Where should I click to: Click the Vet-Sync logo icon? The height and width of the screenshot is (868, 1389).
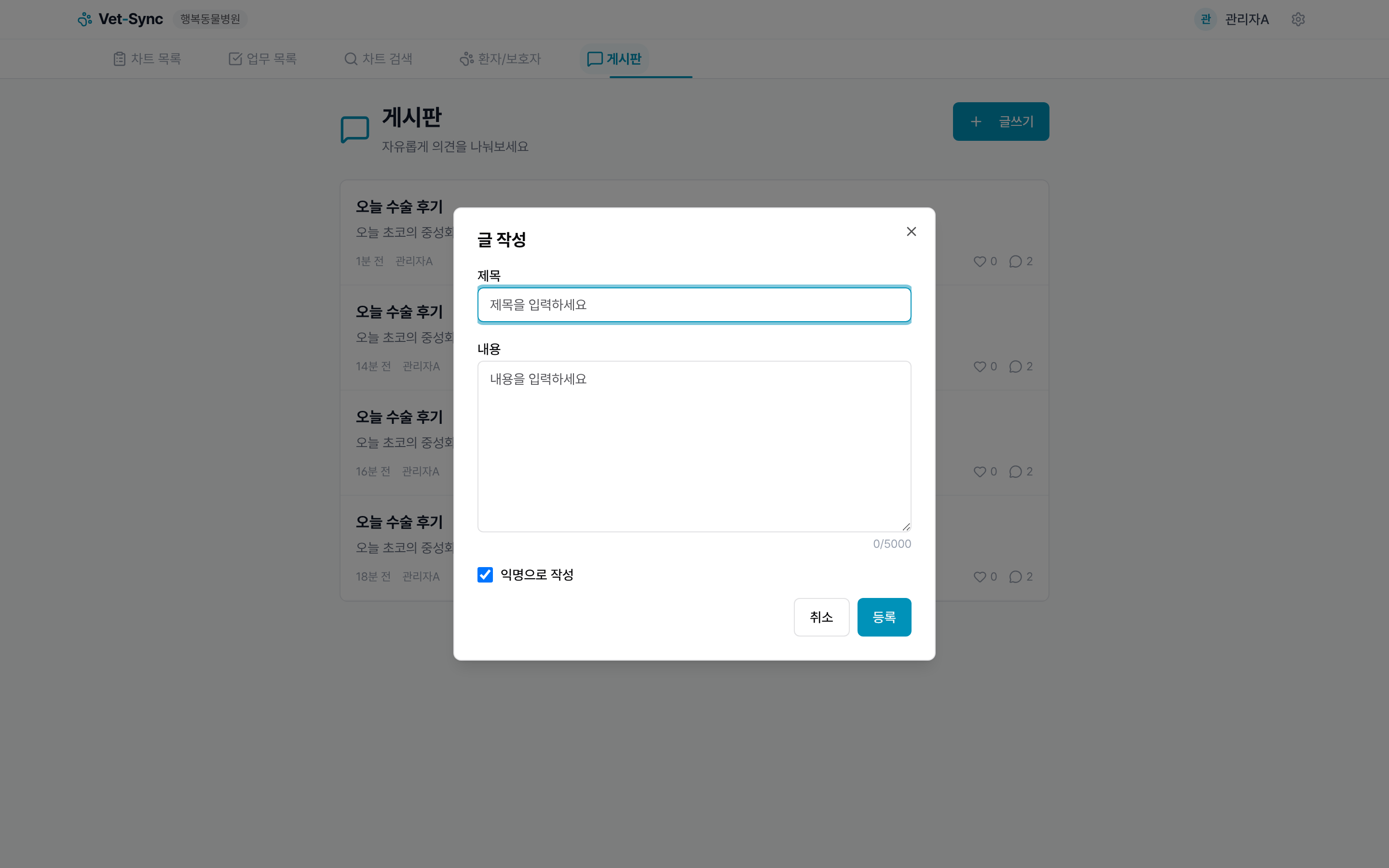(84, 19)
